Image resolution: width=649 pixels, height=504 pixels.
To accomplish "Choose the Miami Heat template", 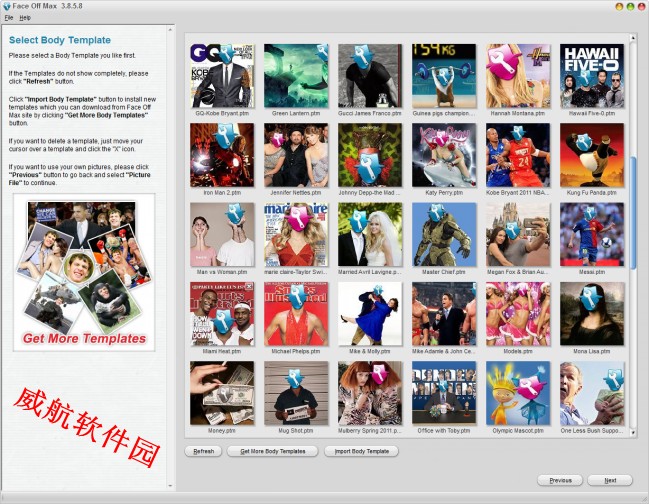I will 222,314.
